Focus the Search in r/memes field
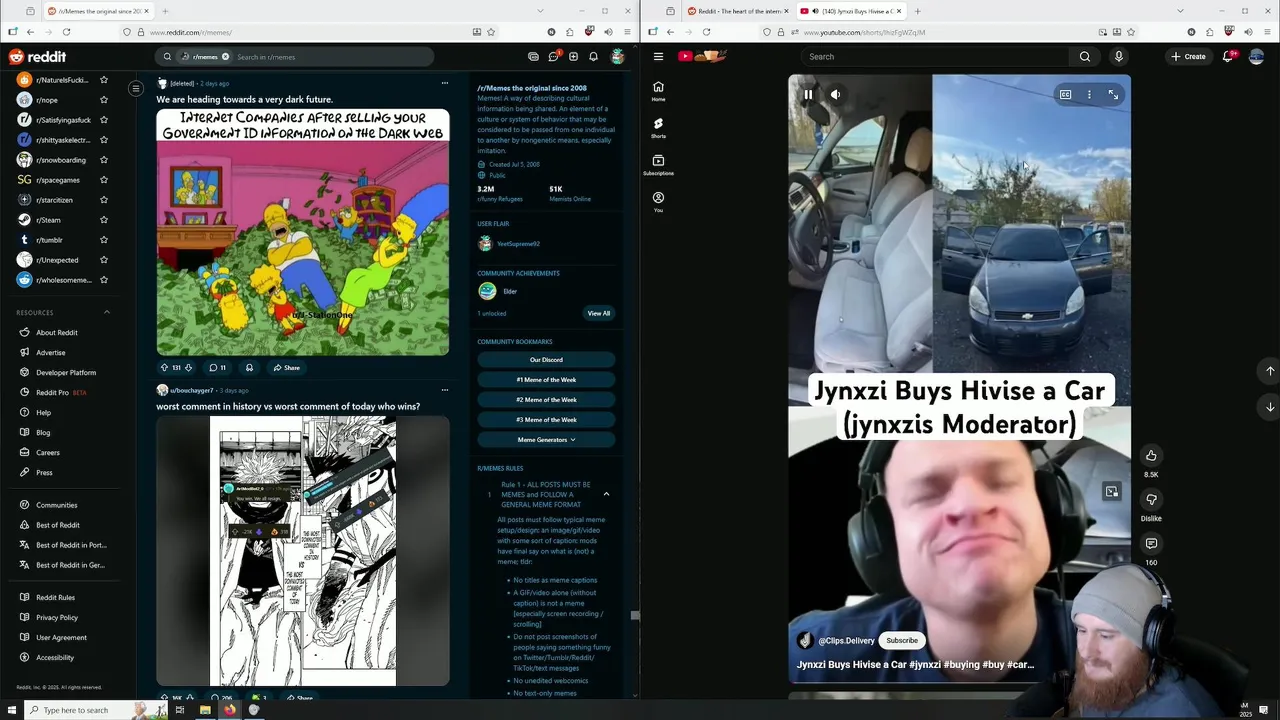This screenshot has width=1280, height=720. (330, 57)
